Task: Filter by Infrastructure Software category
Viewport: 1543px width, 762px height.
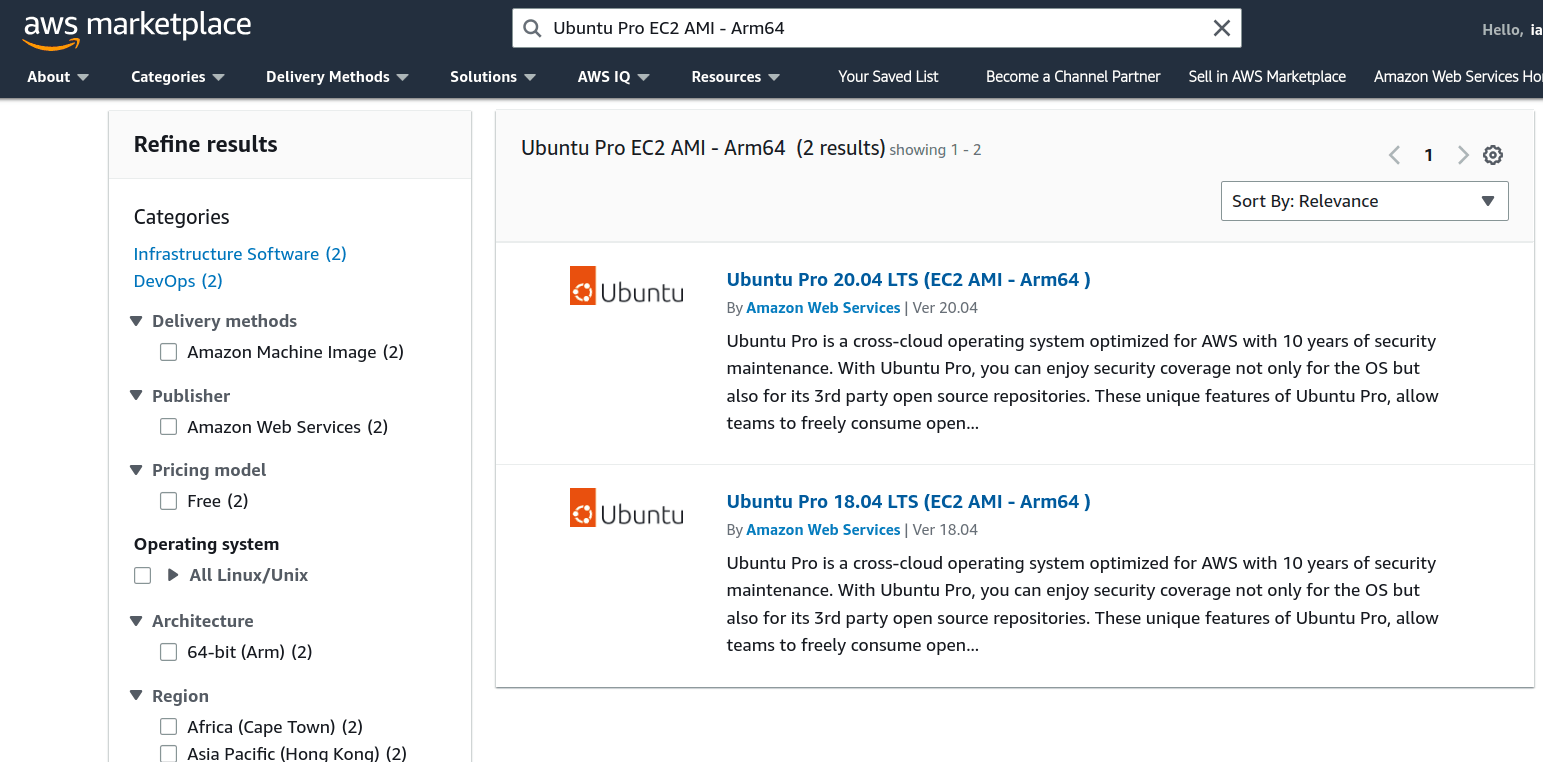Action: pyautogui.click(x=240, y=254)
